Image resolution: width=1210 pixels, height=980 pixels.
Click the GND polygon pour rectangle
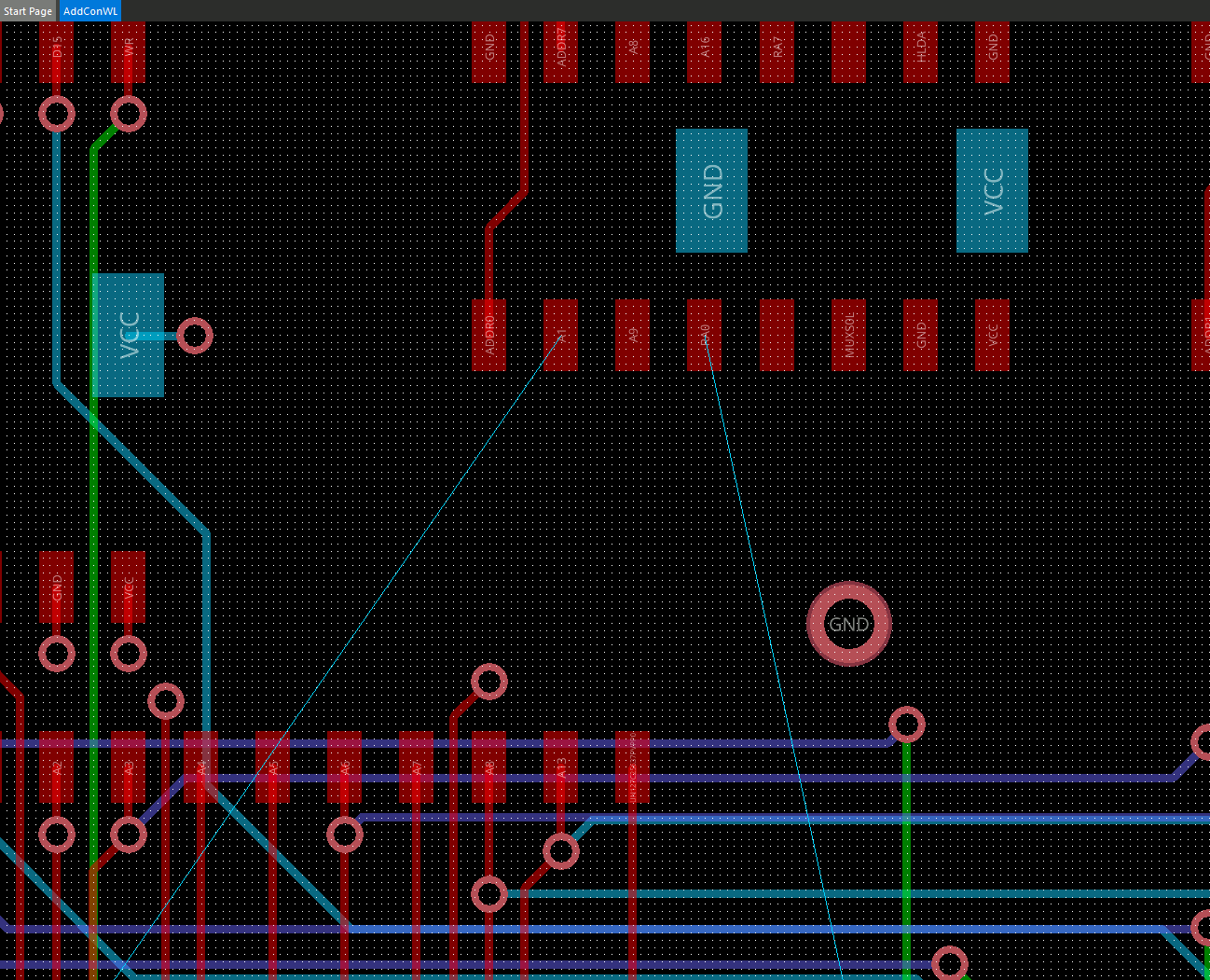[711, 189]
